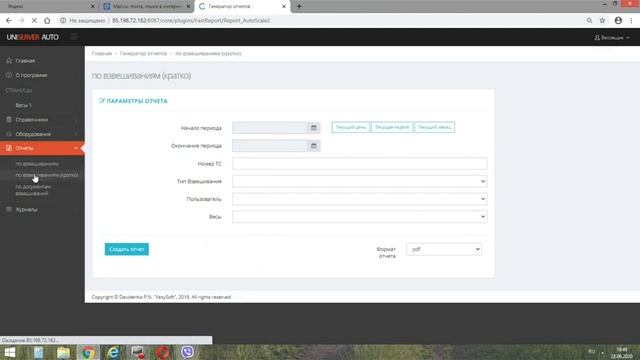Expand the Журналы sidebar section
640x360 pixels.
point(42,209)
